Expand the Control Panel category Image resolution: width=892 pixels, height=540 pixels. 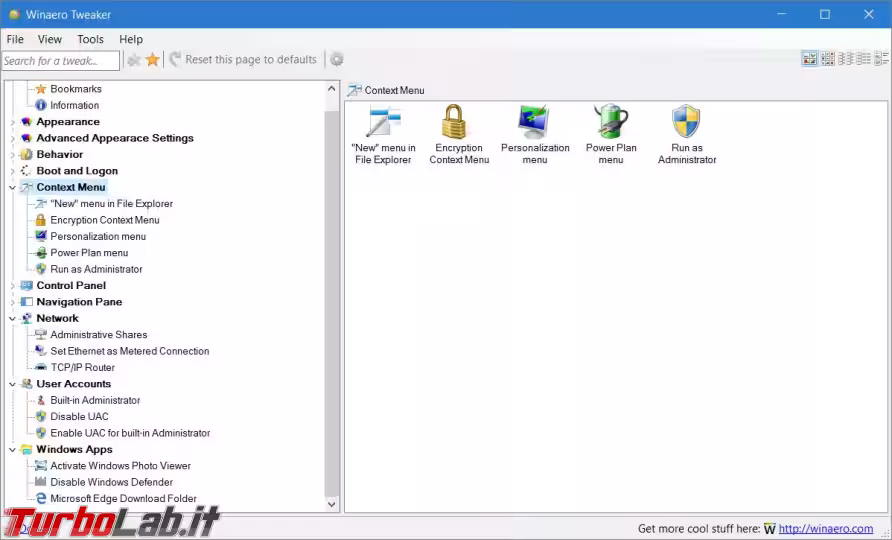tap(13, 286)
